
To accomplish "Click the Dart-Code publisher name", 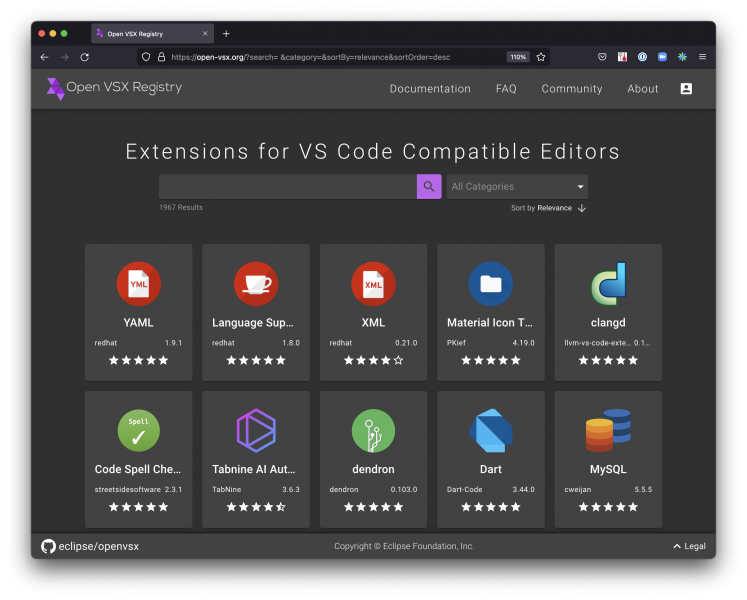I will pyautogui.click(x=464, y=489).
